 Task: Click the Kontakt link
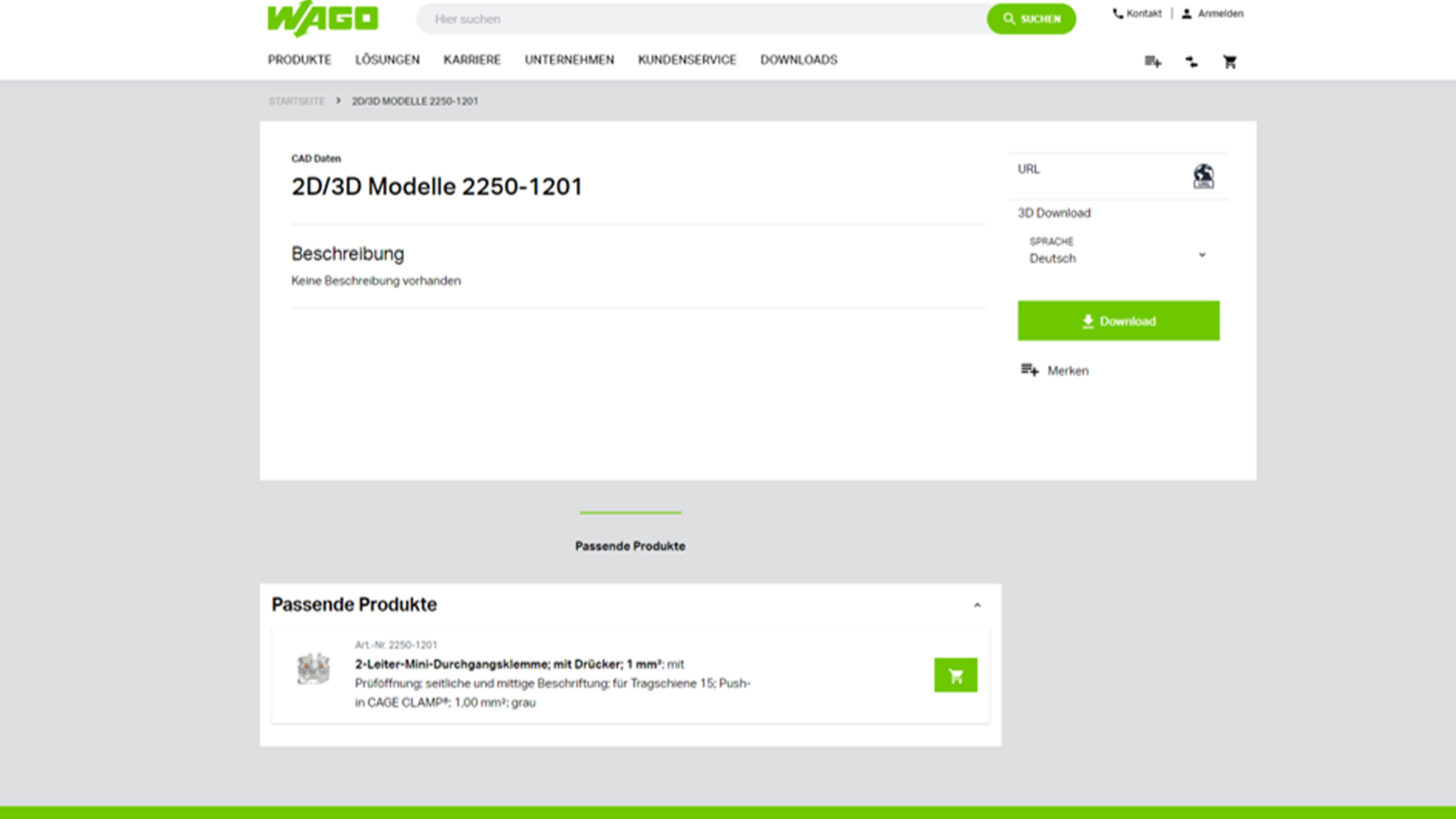[x=1144, y=14]
